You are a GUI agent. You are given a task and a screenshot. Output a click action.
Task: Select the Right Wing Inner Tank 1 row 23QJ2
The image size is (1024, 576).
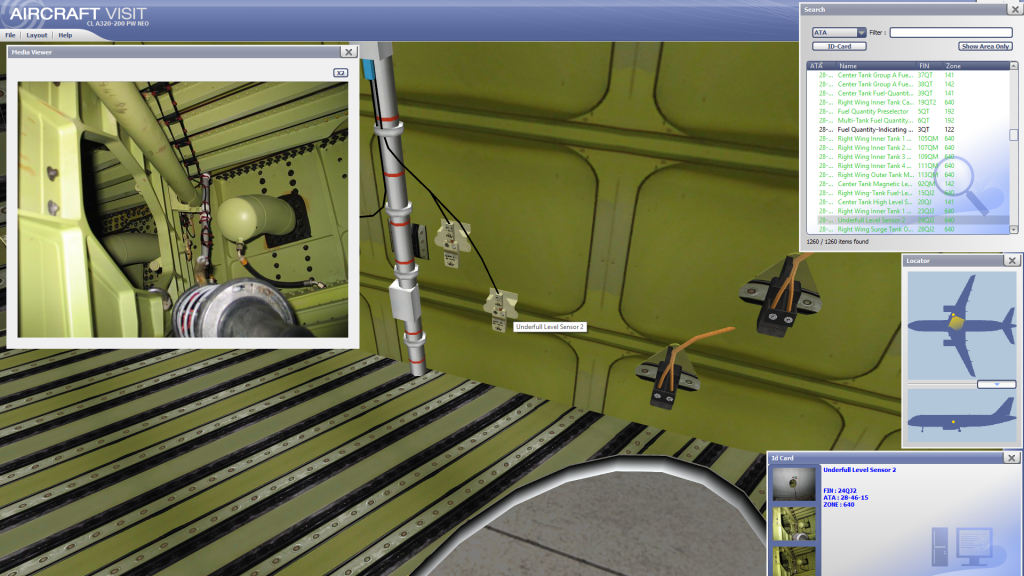point(908,211)
